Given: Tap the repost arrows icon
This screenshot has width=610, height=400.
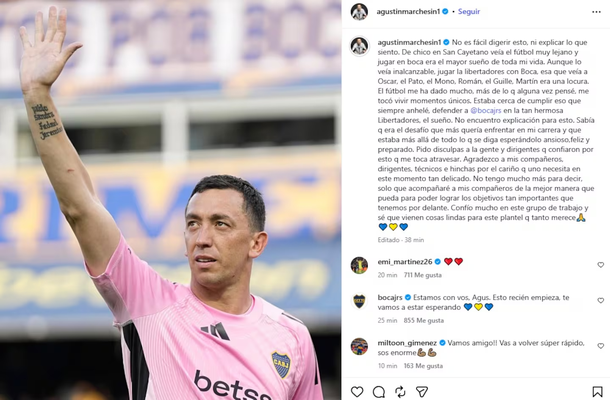Looking at the screenshot, I should (x=400, y=391).
